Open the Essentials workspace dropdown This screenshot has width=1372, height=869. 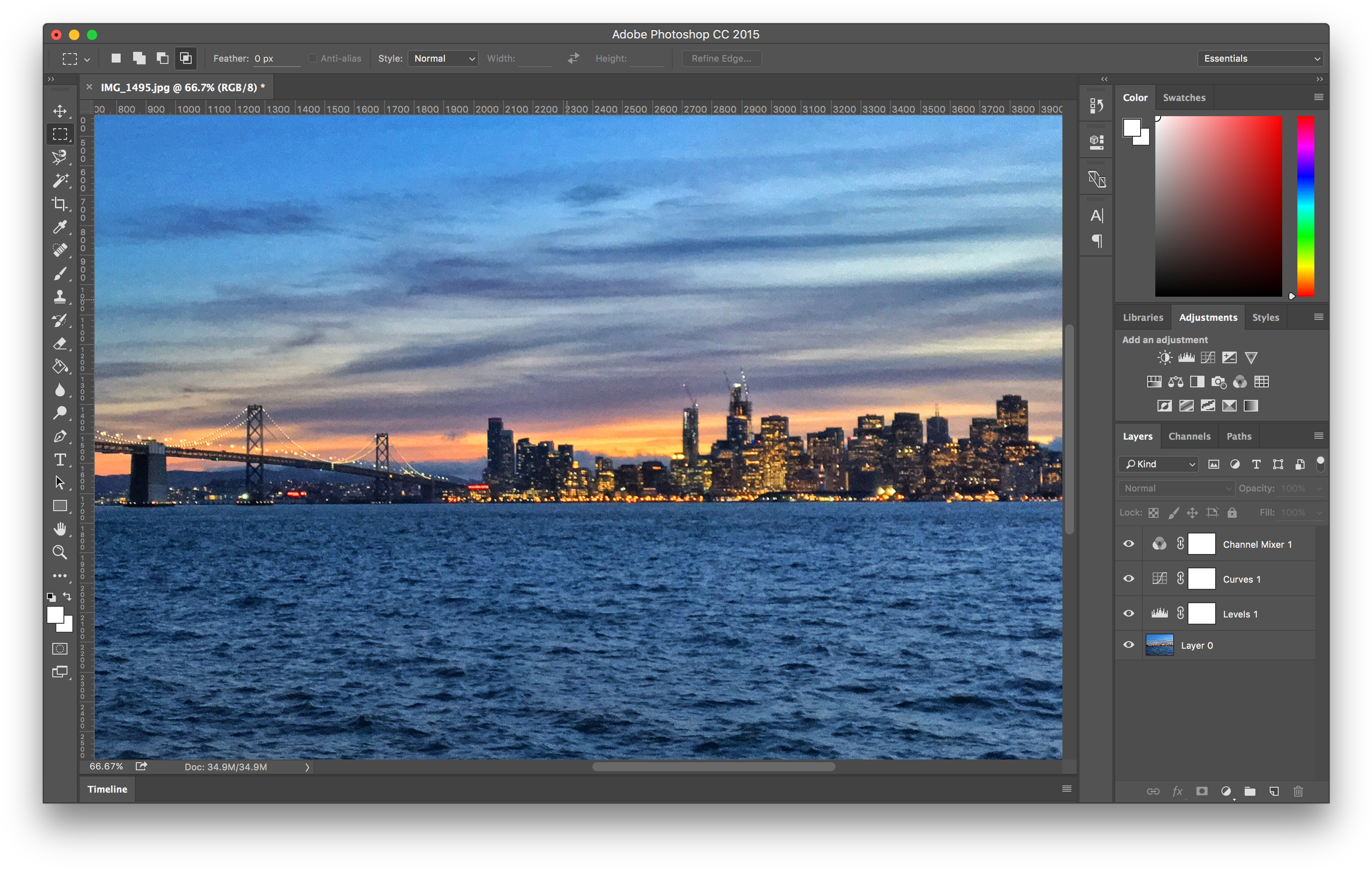pyautogui.click(x=1260, y=59)
